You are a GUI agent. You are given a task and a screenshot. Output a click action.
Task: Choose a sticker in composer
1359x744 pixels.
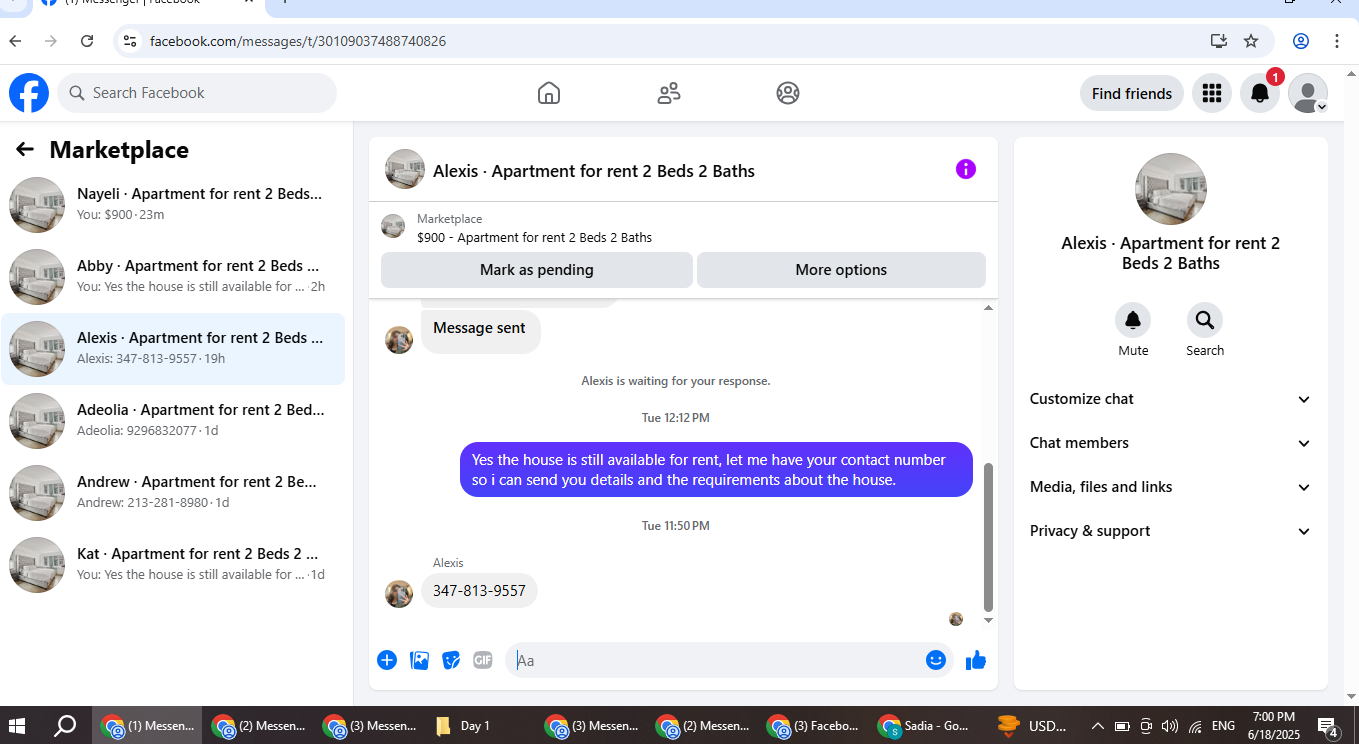[x=451, y=660]
